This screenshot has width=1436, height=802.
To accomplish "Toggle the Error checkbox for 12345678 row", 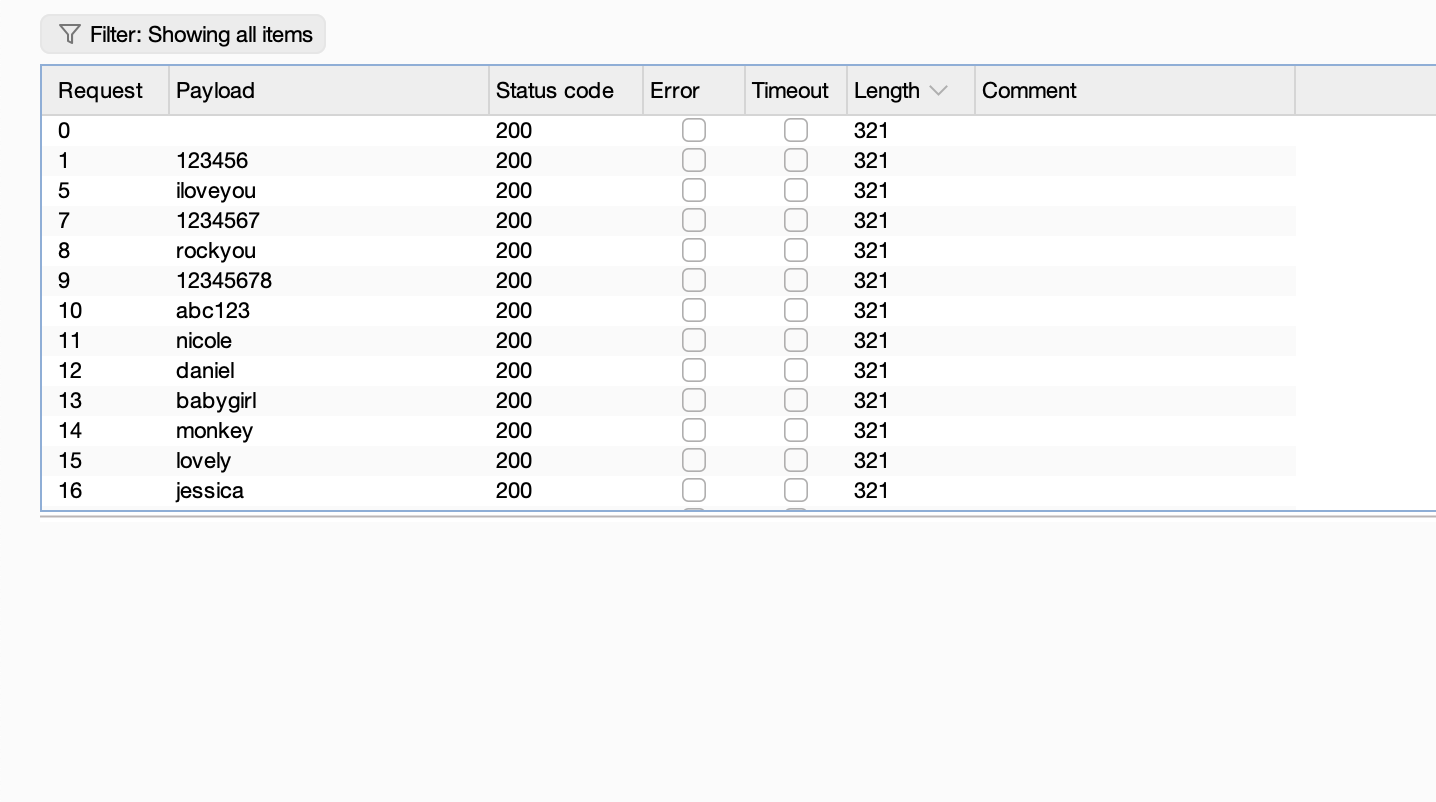I will (693, 280).
